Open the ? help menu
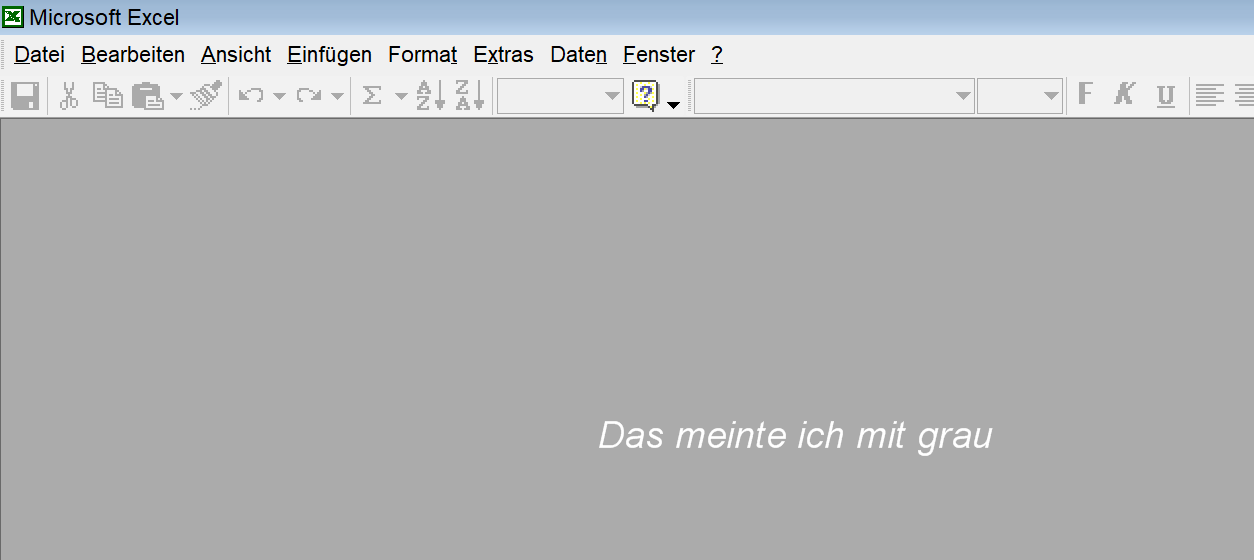Screen dimensions: 1254x560 [x=717, y=55]
